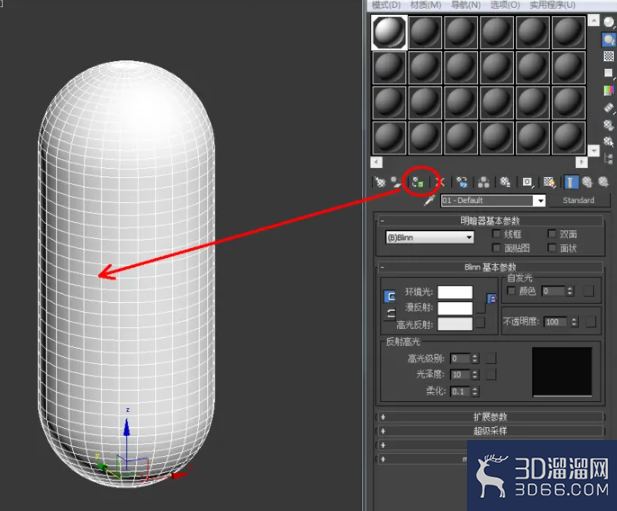
Task: Click the Put to Library icon
Action: click(x=505, y=182)
